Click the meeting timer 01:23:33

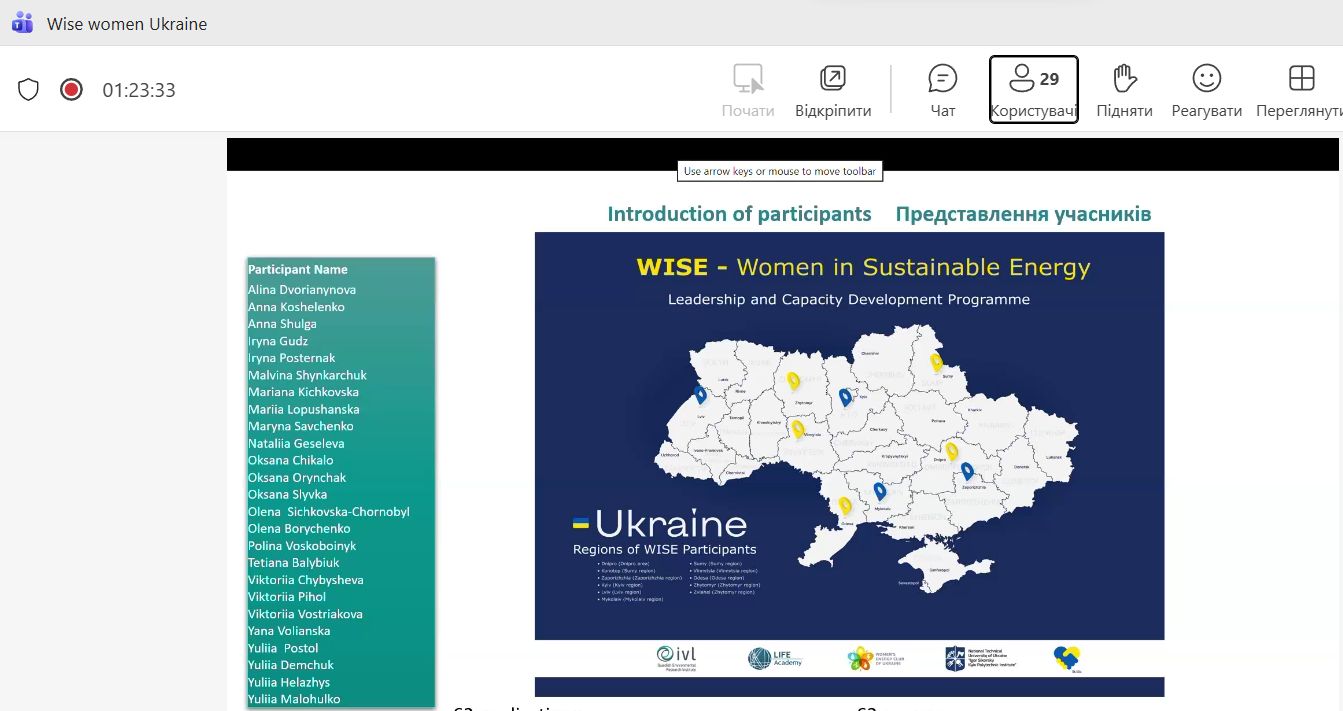pyautogui.click(x=139, y=90)
